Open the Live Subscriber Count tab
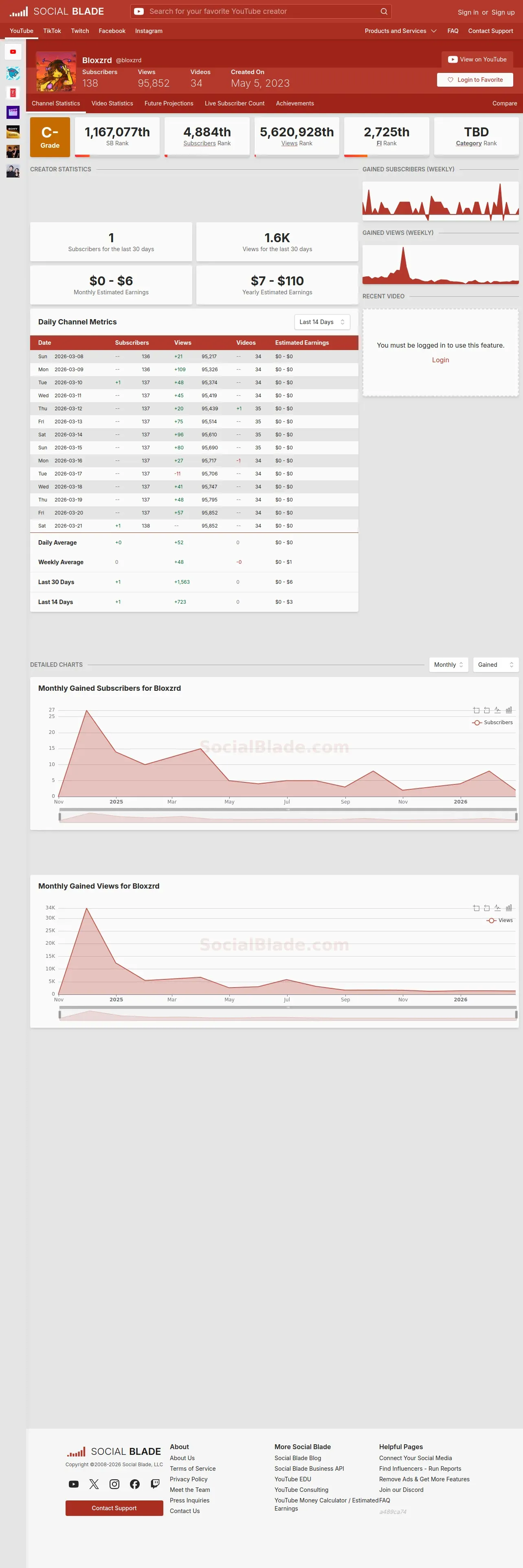Viewport: 523px width, 1568px height. click(x=234, y=103)
